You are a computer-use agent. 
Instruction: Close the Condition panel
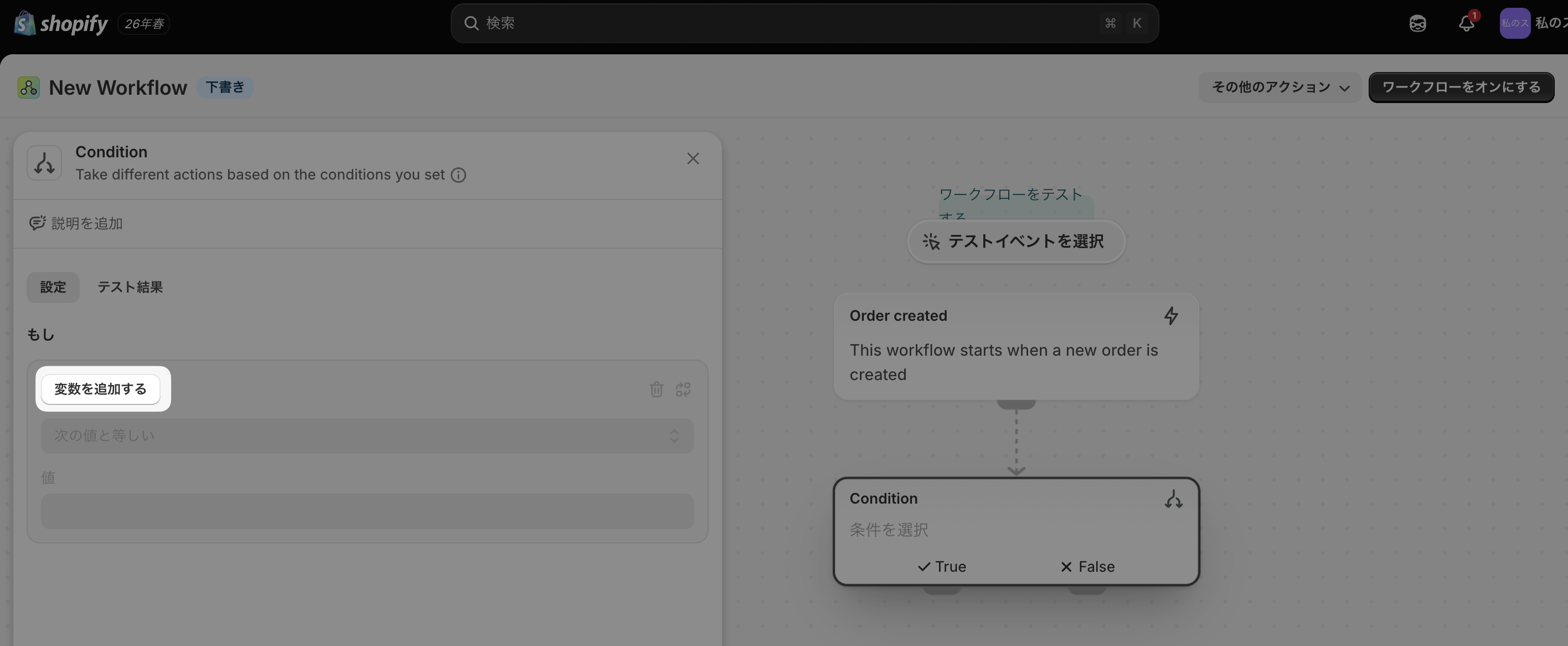[x=693, y=158]
